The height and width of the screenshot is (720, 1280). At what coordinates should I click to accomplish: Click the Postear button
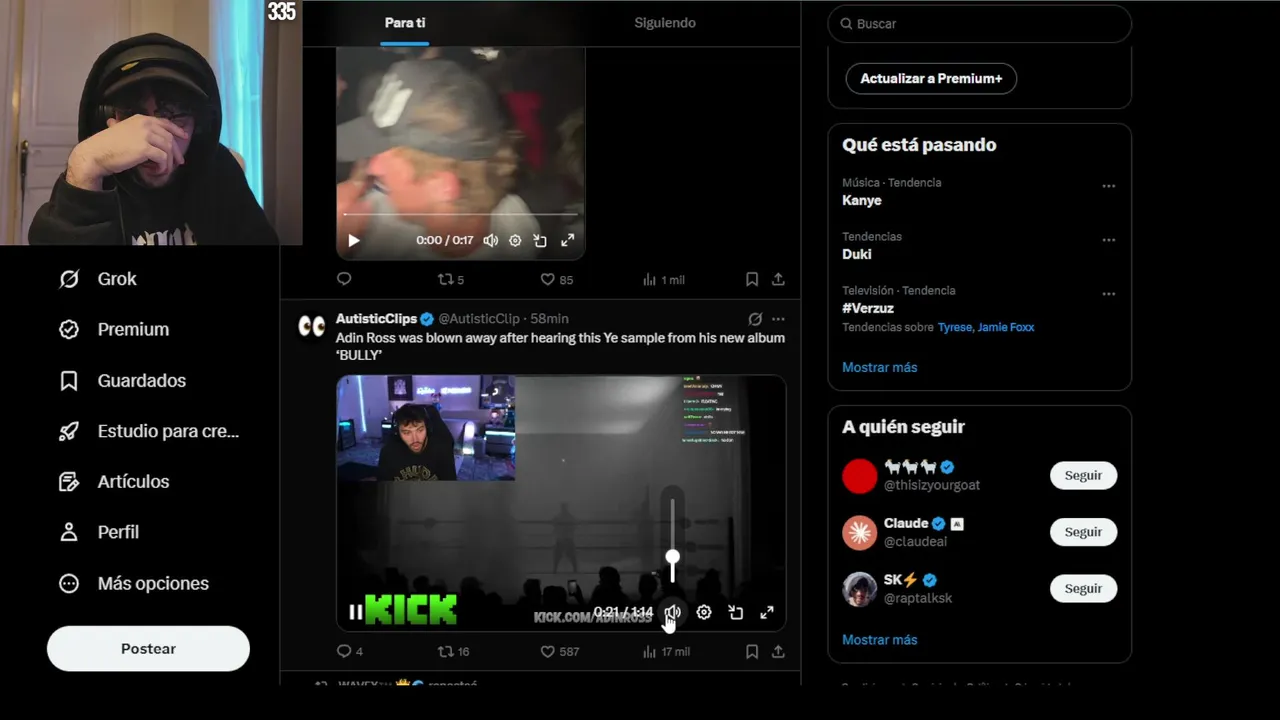coord(148,648)
